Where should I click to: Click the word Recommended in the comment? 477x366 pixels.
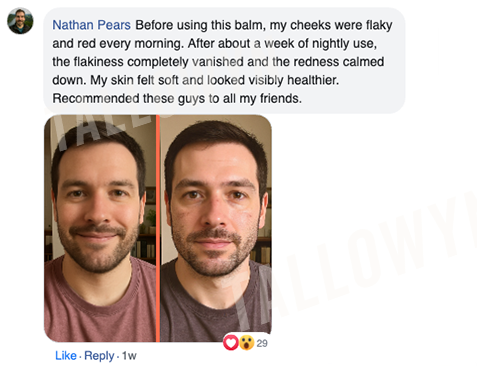coord(96,99)
